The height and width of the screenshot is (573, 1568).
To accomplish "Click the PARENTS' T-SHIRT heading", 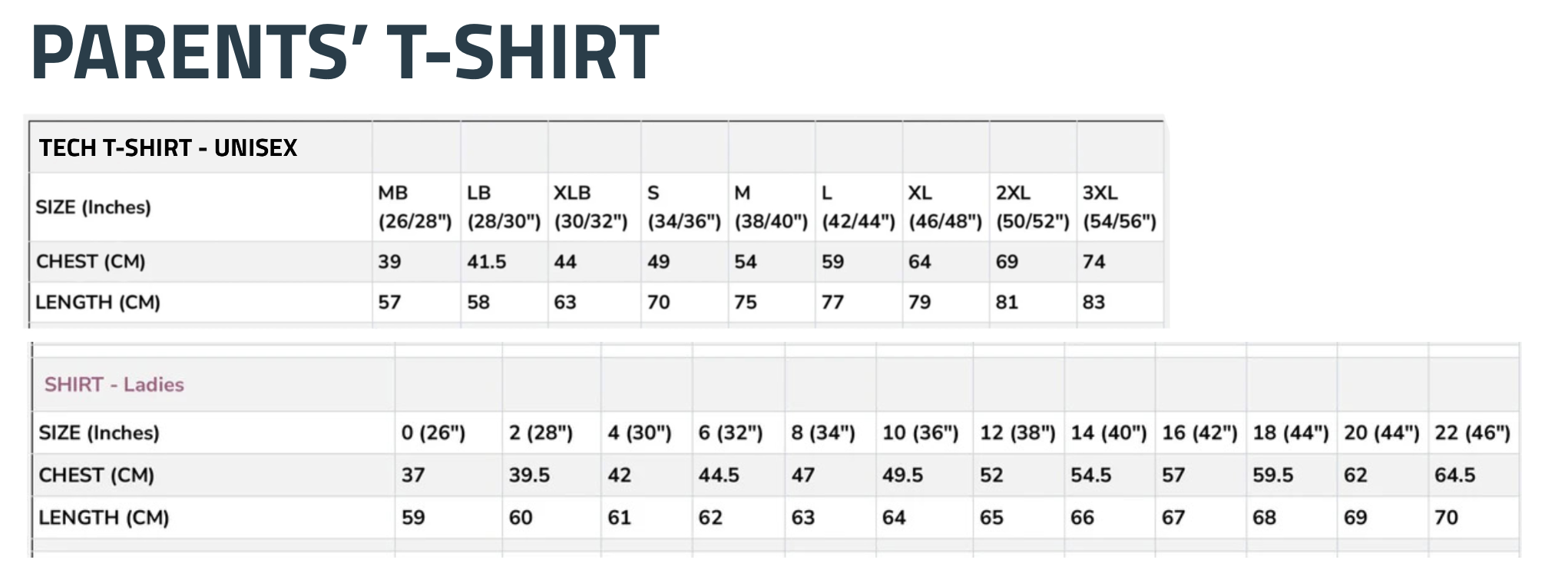I will [345, 51].
